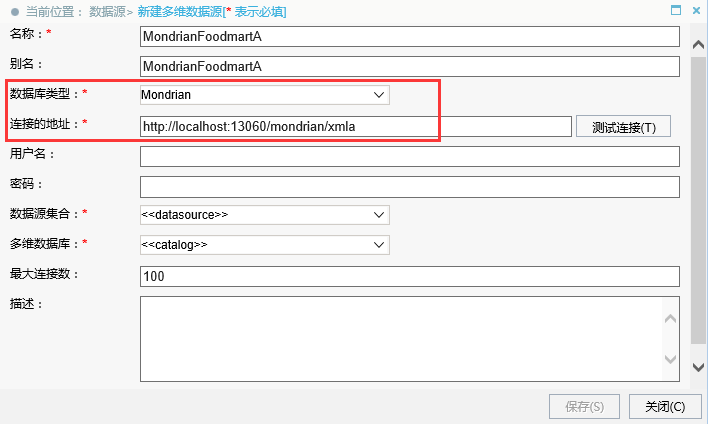Open the 数据库类型 Mondrian dropdown
708x424 pixels.
tap(265, 95)
